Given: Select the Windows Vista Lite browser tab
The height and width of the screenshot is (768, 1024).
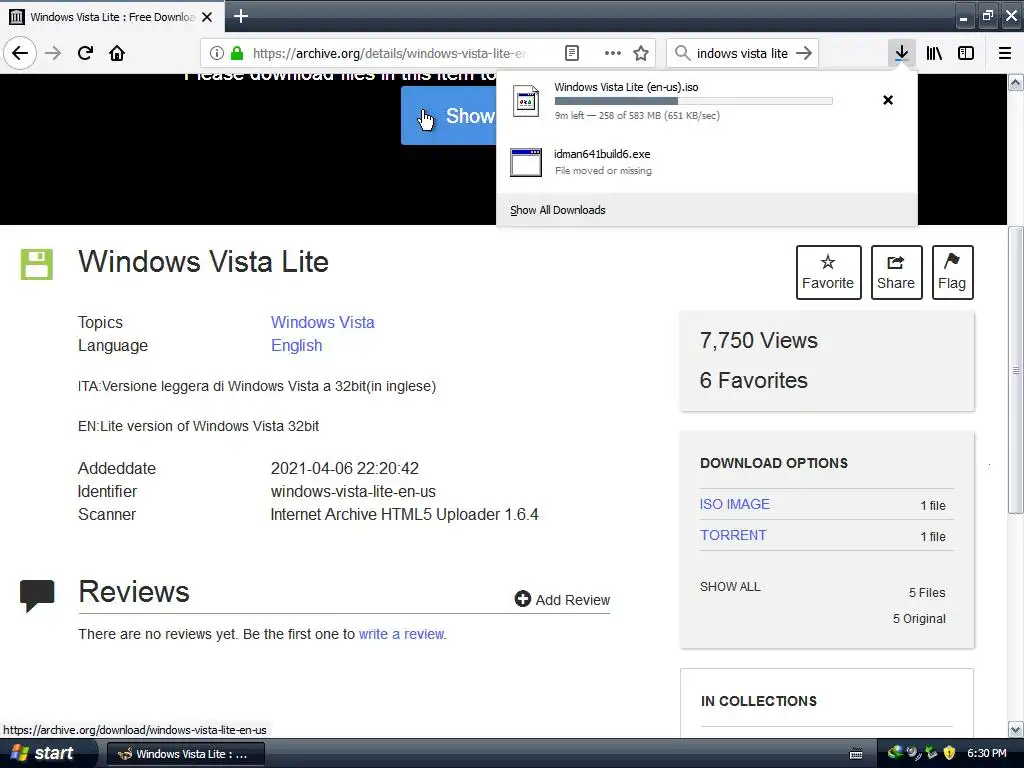Looking at the screenshot, I should pos(112,16).
